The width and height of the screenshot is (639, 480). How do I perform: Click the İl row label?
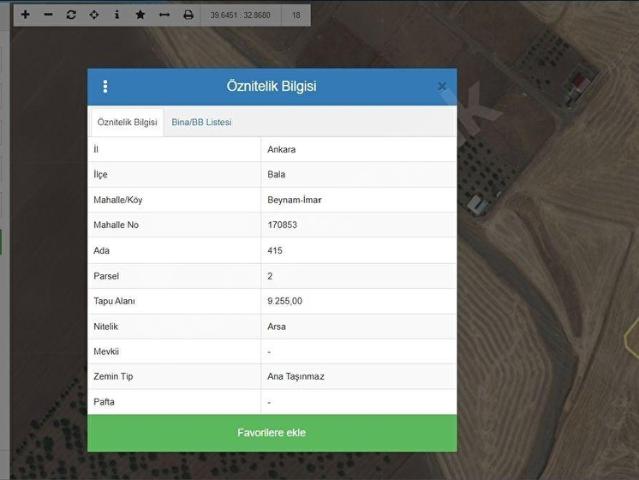tap(96, 150)
